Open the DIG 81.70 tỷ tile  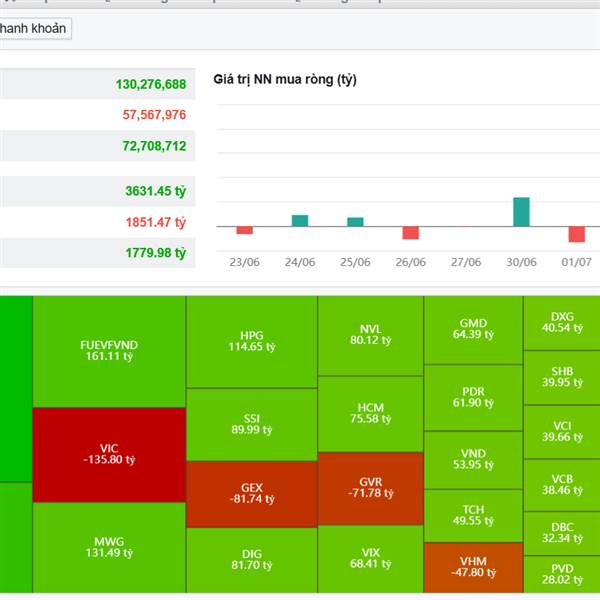pos(252,560)
